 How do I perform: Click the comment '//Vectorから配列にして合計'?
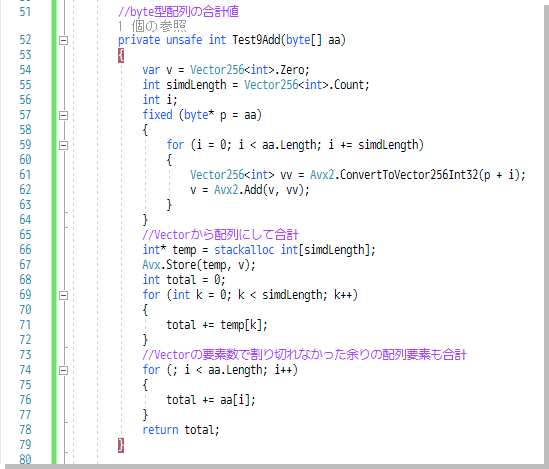pyautogui.click(x=221, y=235)
